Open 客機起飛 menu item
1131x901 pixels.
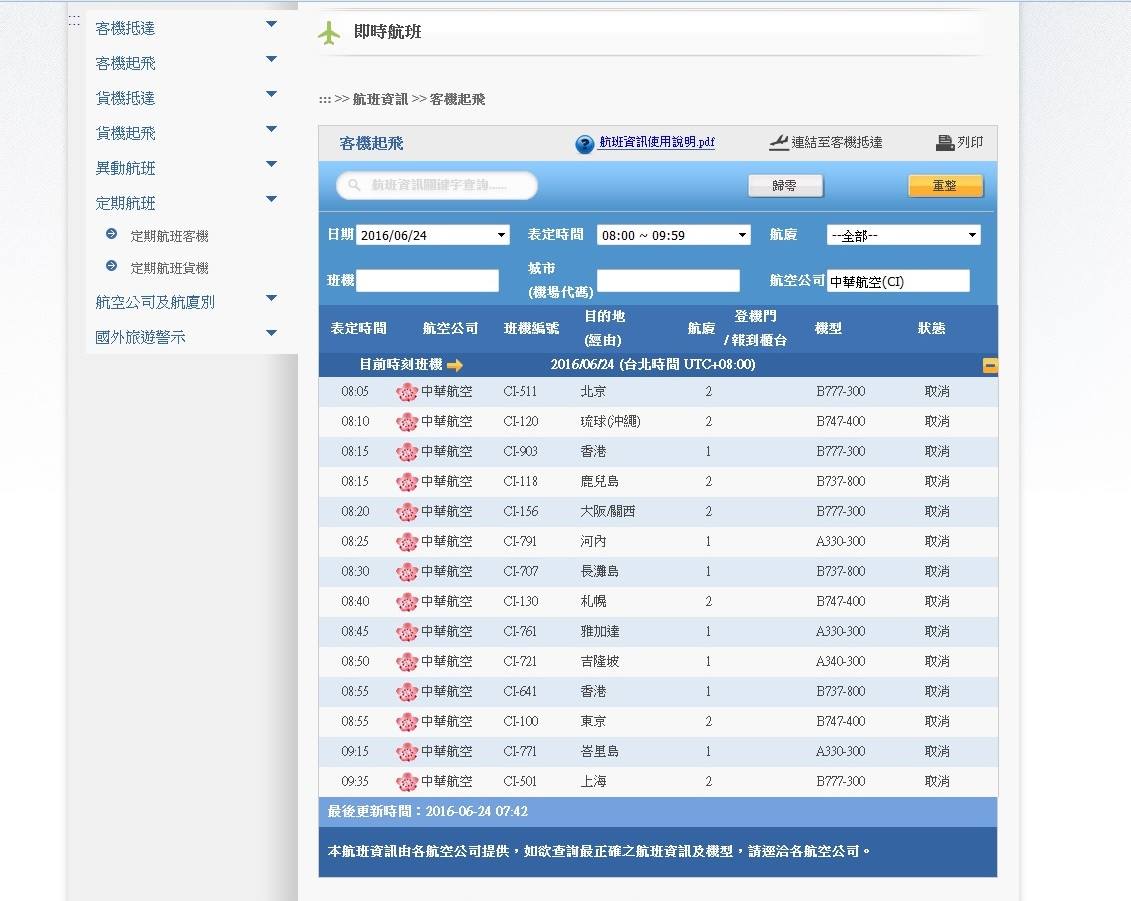tap(126, 63)
